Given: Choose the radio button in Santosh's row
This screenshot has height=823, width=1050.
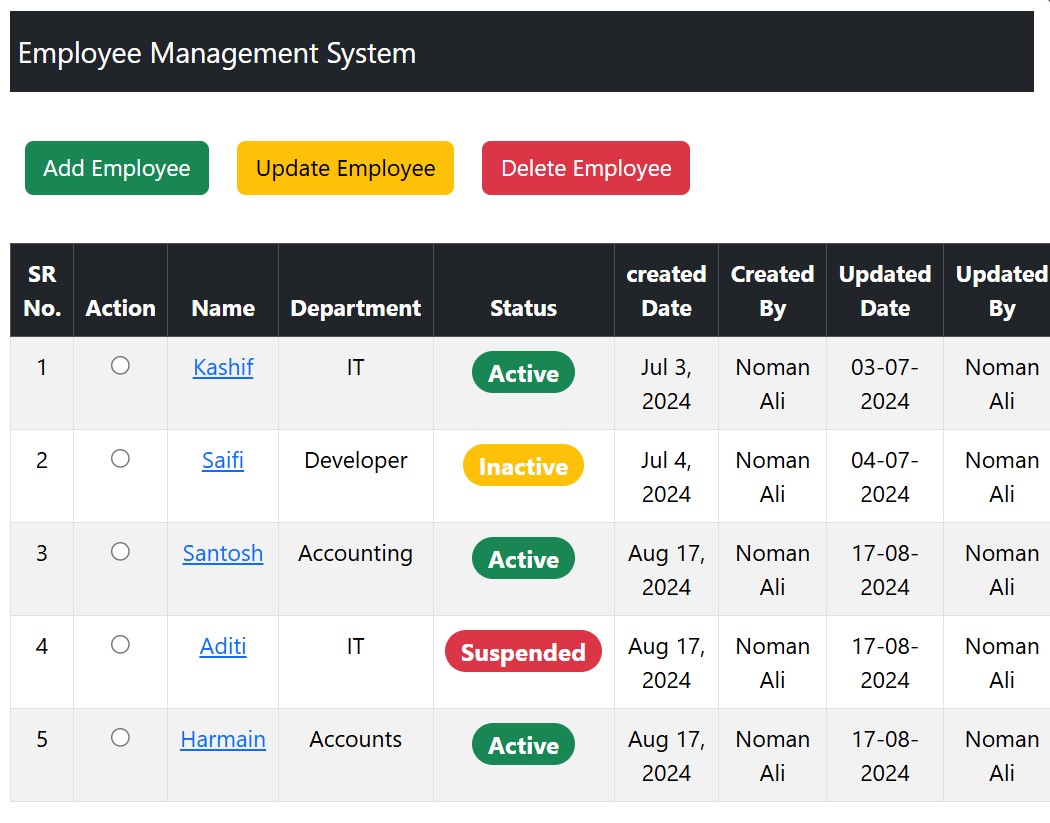Looking at the screenshot, I should (x=120, y=552).
